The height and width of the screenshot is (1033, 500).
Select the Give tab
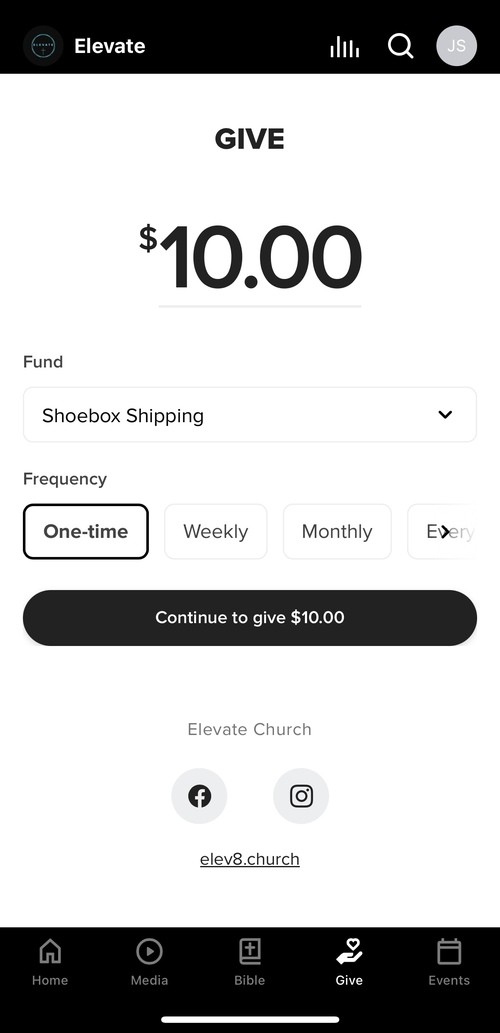tap(349, 963)
